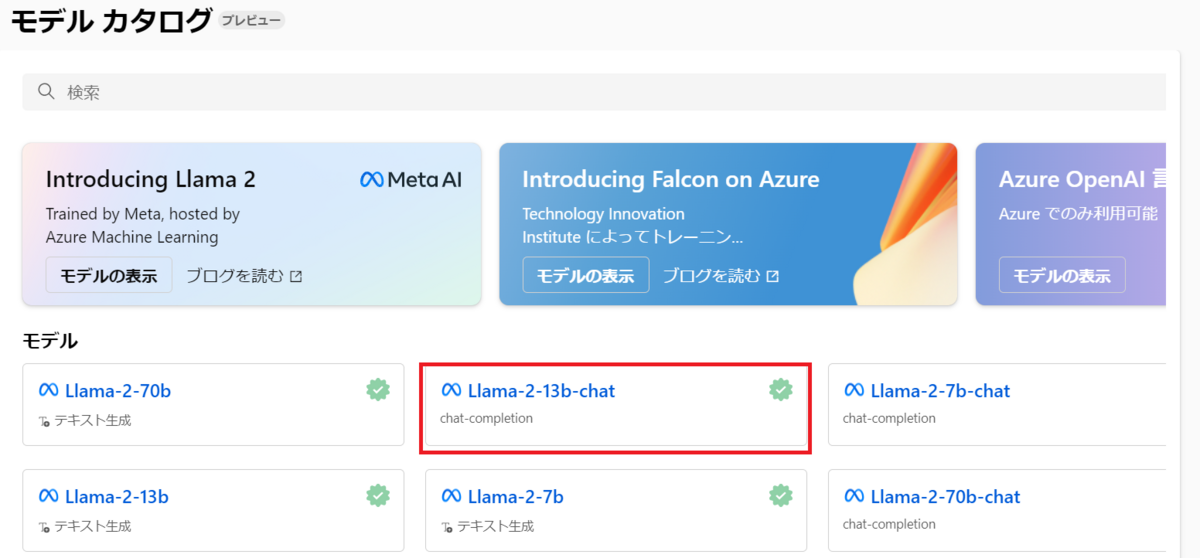Open the Llama-2-13b model card
Image resolution: width=1200 pixels, height=558 pixels.
point(213,510)
